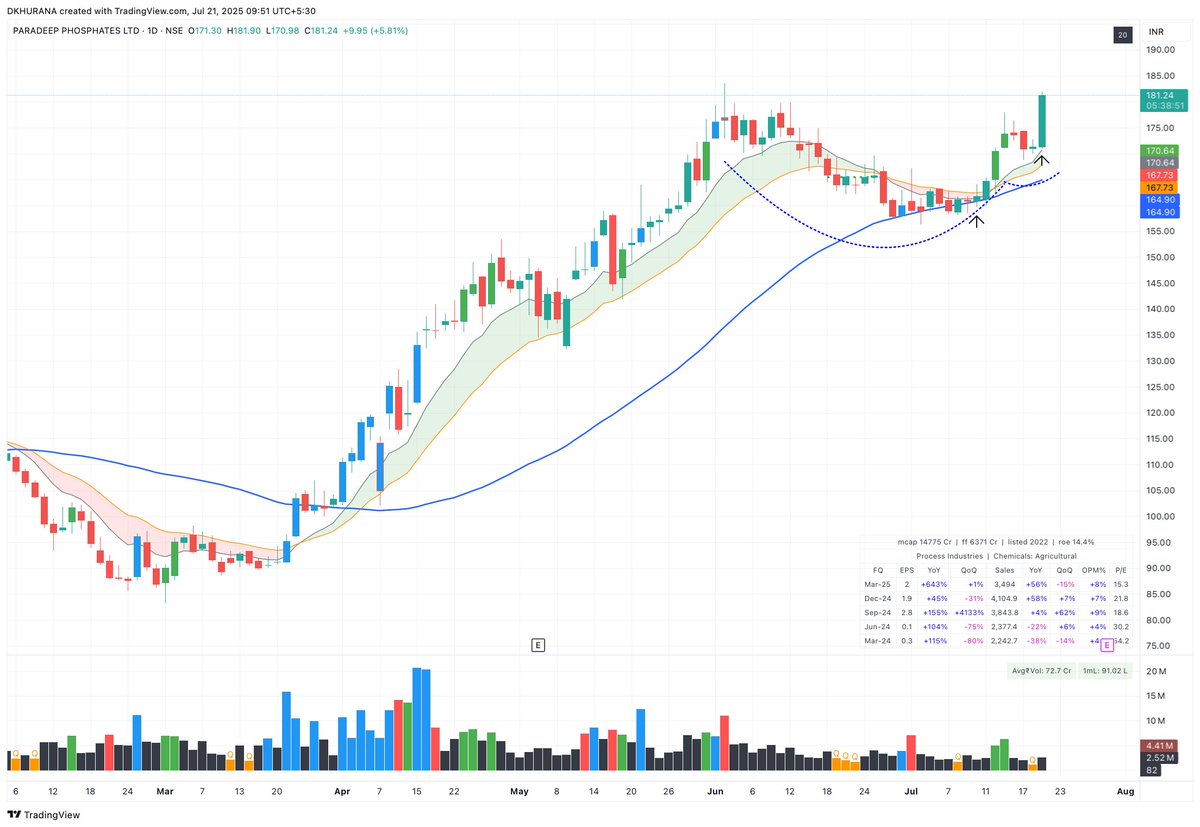Click the dark 20 badge near the INR label

click(x=1123, y=35)
